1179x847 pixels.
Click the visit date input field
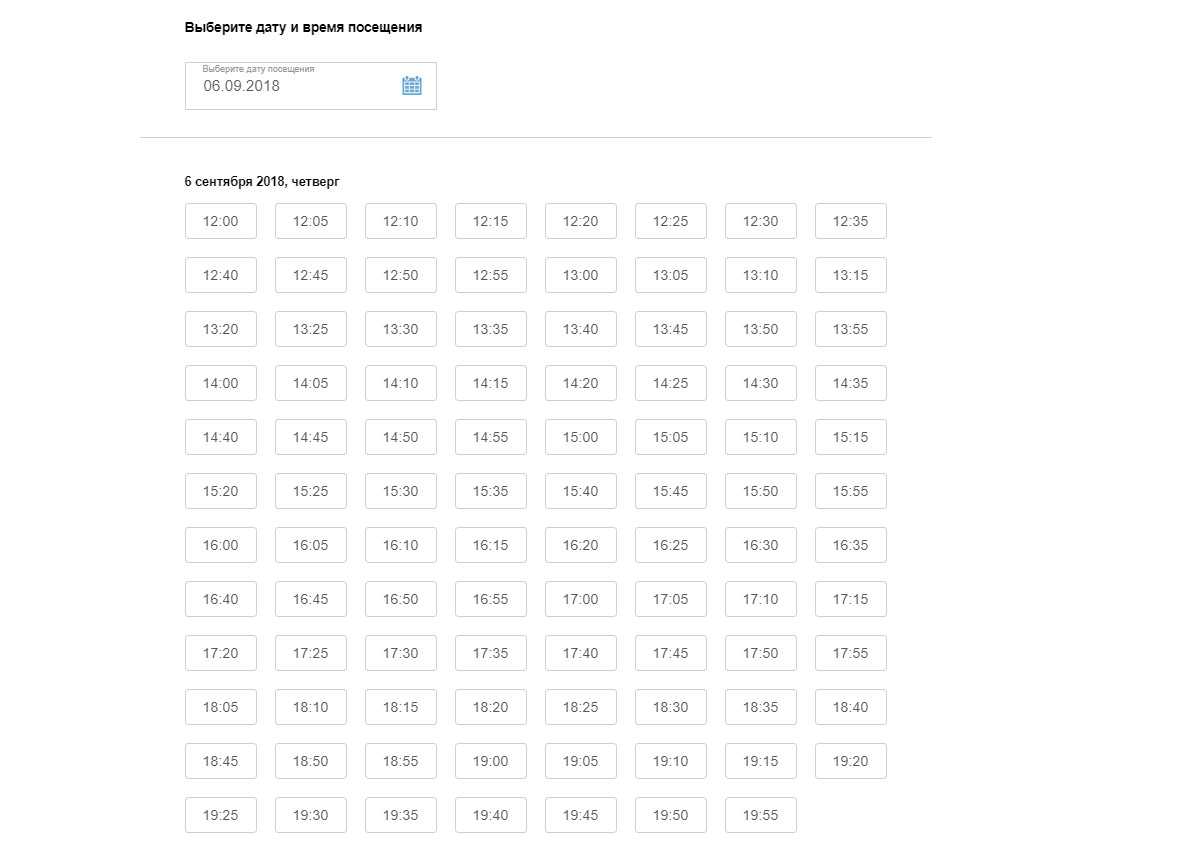click(x=290, y=86)
